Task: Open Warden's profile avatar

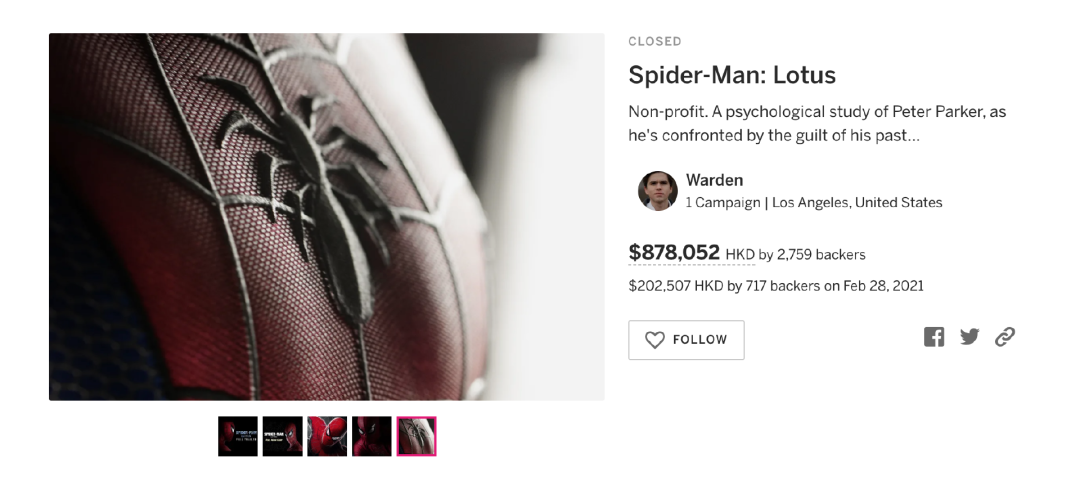Action: [x=657, y=190]
